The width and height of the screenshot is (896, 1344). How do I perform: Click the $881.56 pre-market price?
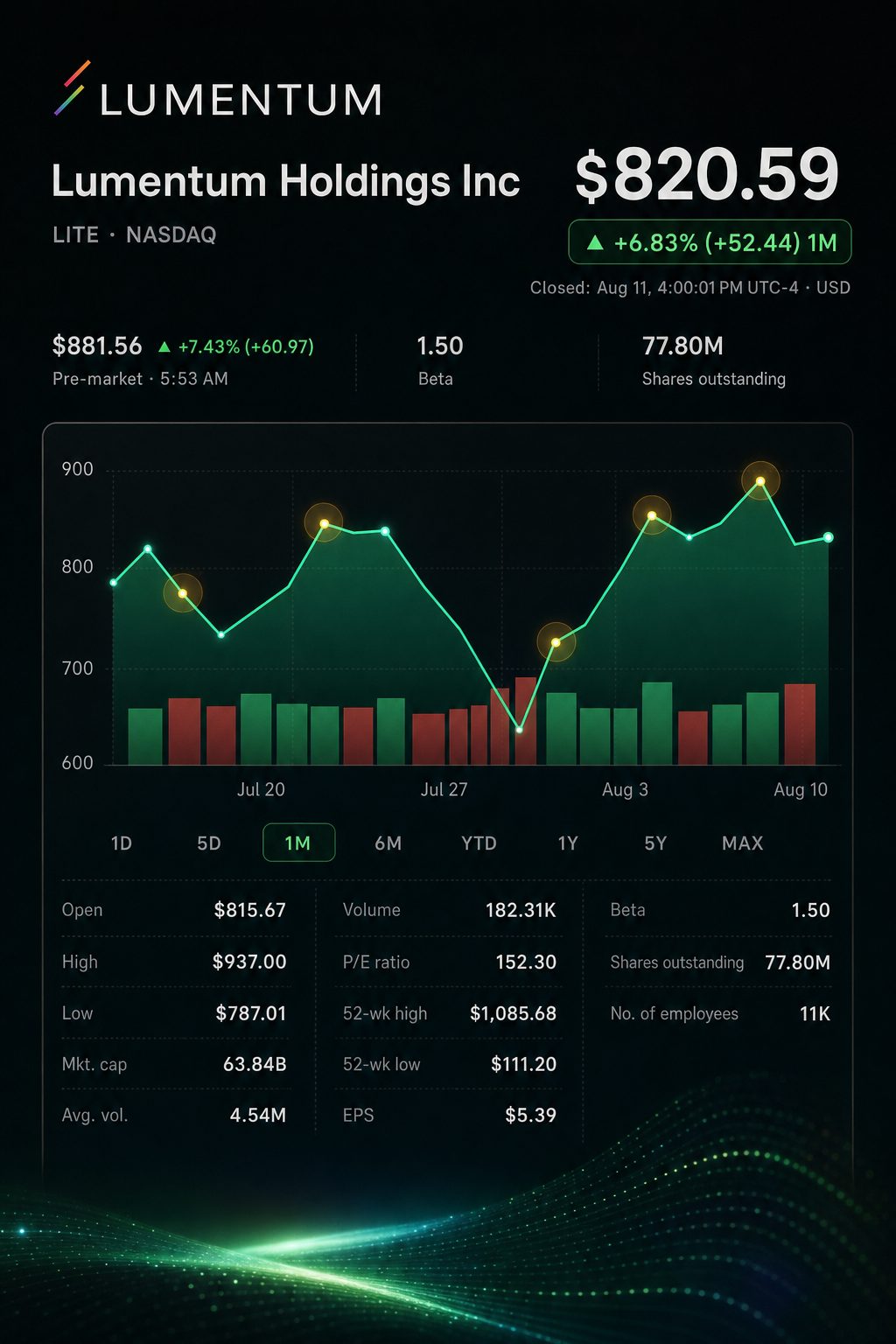[x=97, y=346]
